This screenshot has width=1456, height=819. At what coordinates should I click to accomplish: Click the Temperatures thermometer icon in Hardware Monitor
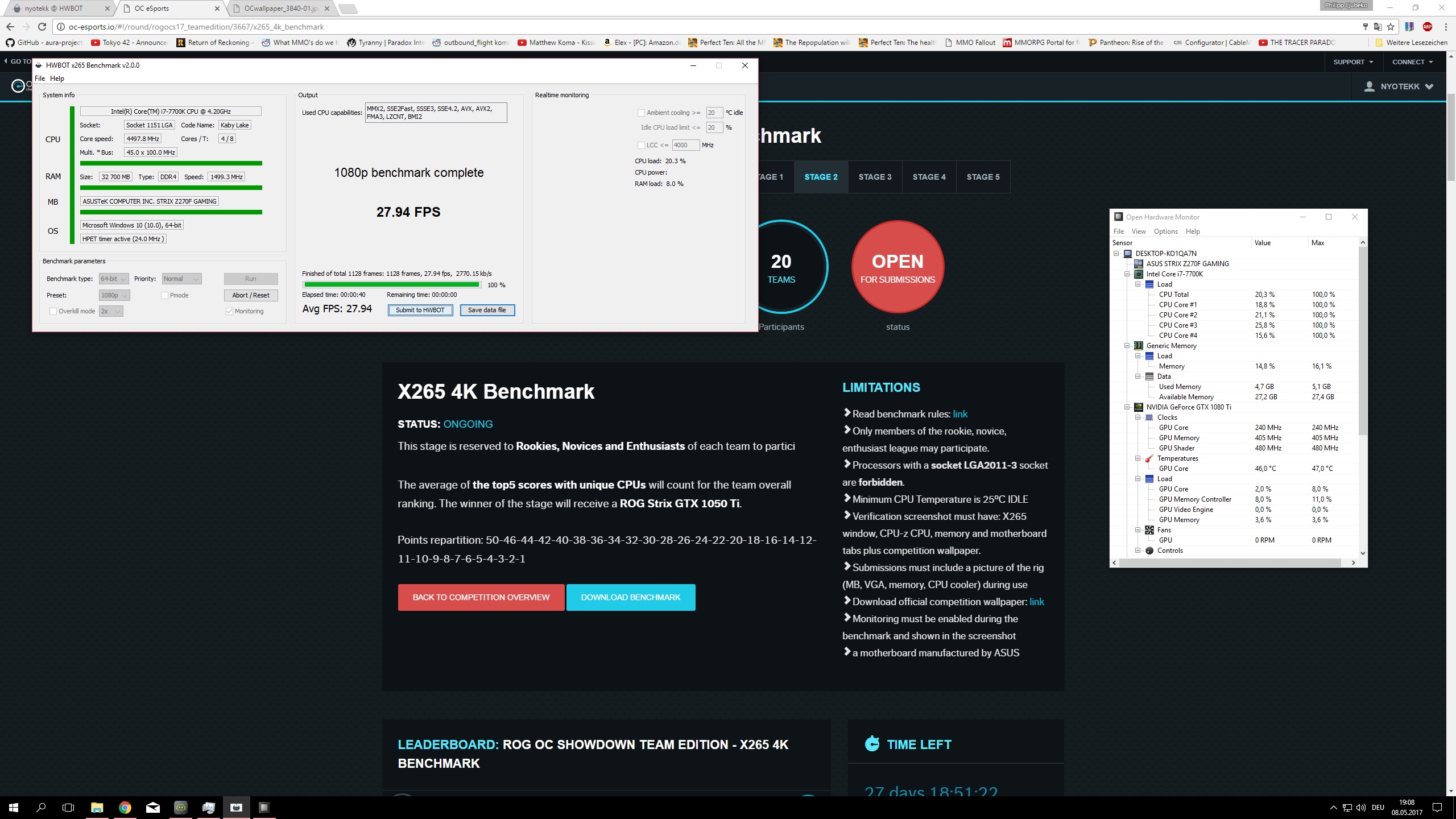coord(1149,458)
